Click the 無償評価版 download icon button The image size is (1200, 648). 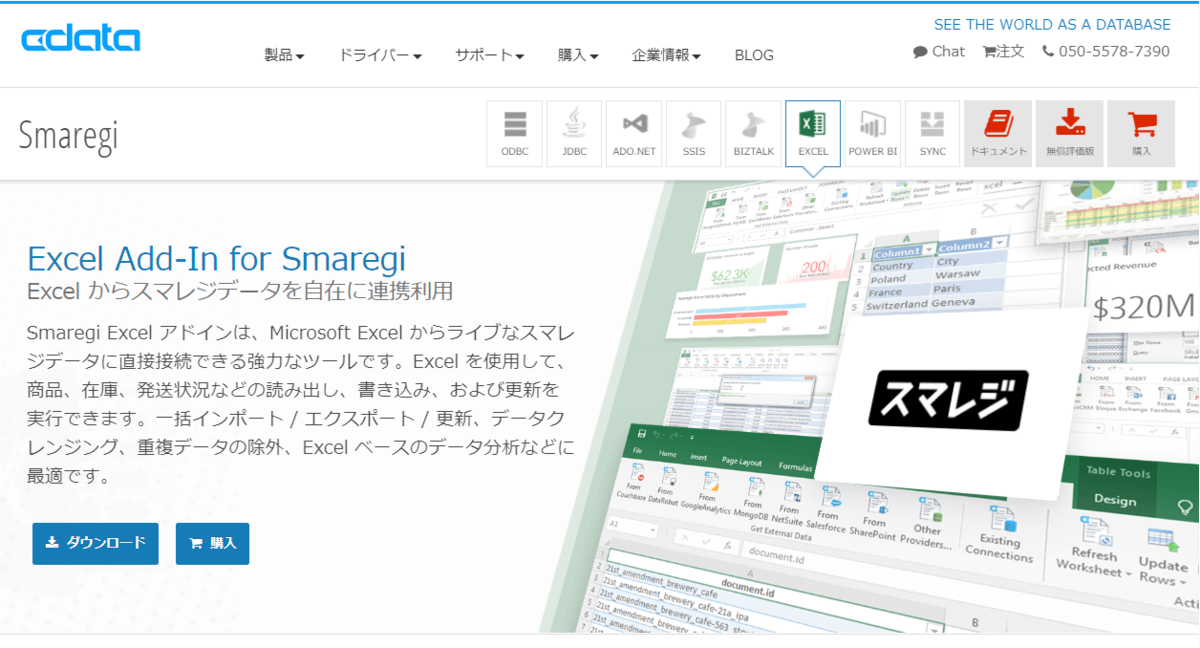pos(1070,134)
